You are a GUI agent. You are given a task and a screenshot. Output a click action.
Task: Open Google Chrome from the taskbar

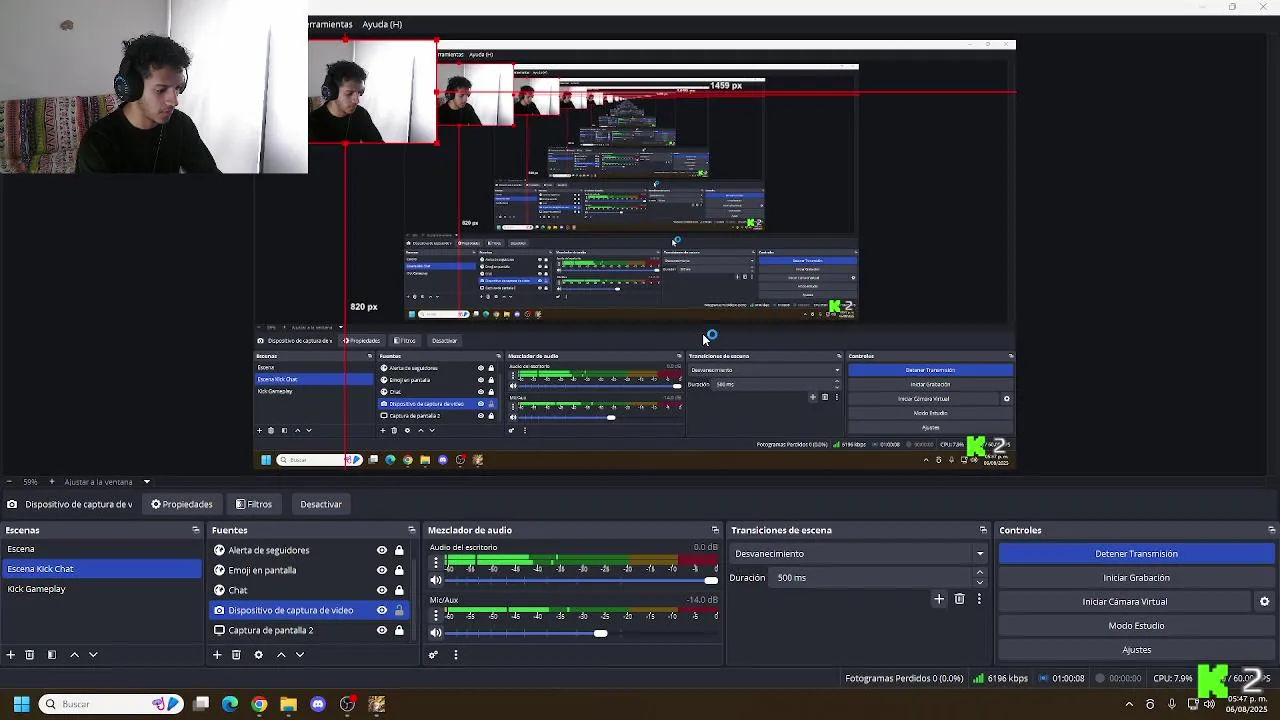point(259,704)
